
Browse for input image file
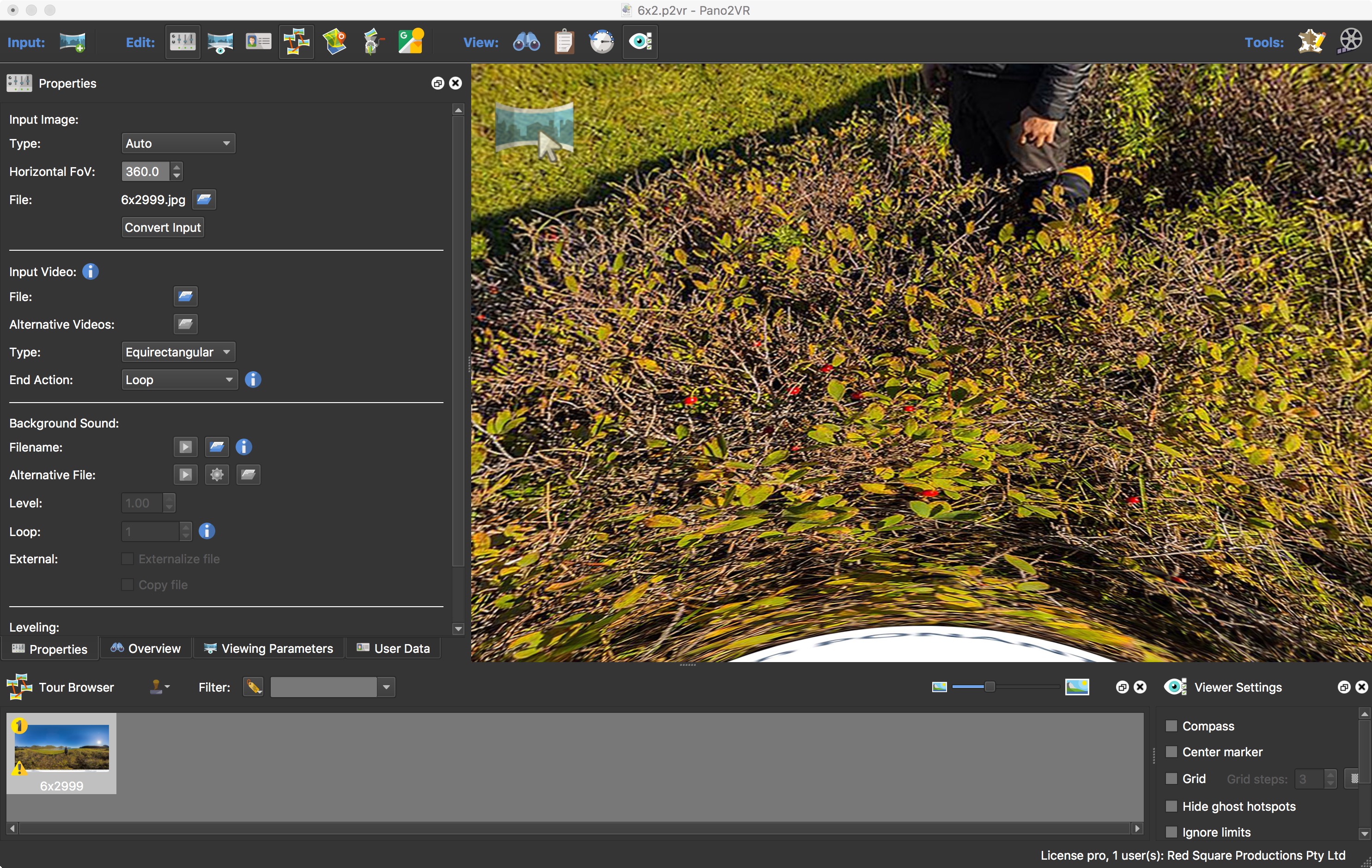point(204,199)
